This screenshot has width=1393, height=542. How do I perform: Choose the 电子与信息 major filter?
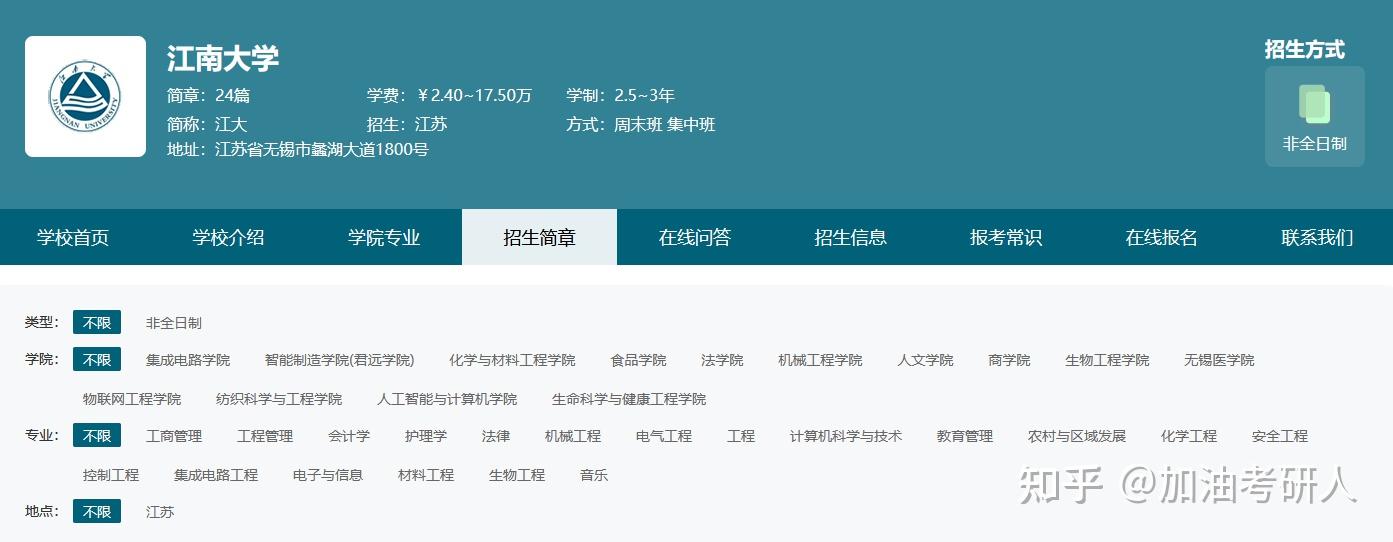[x=328, y=475]
